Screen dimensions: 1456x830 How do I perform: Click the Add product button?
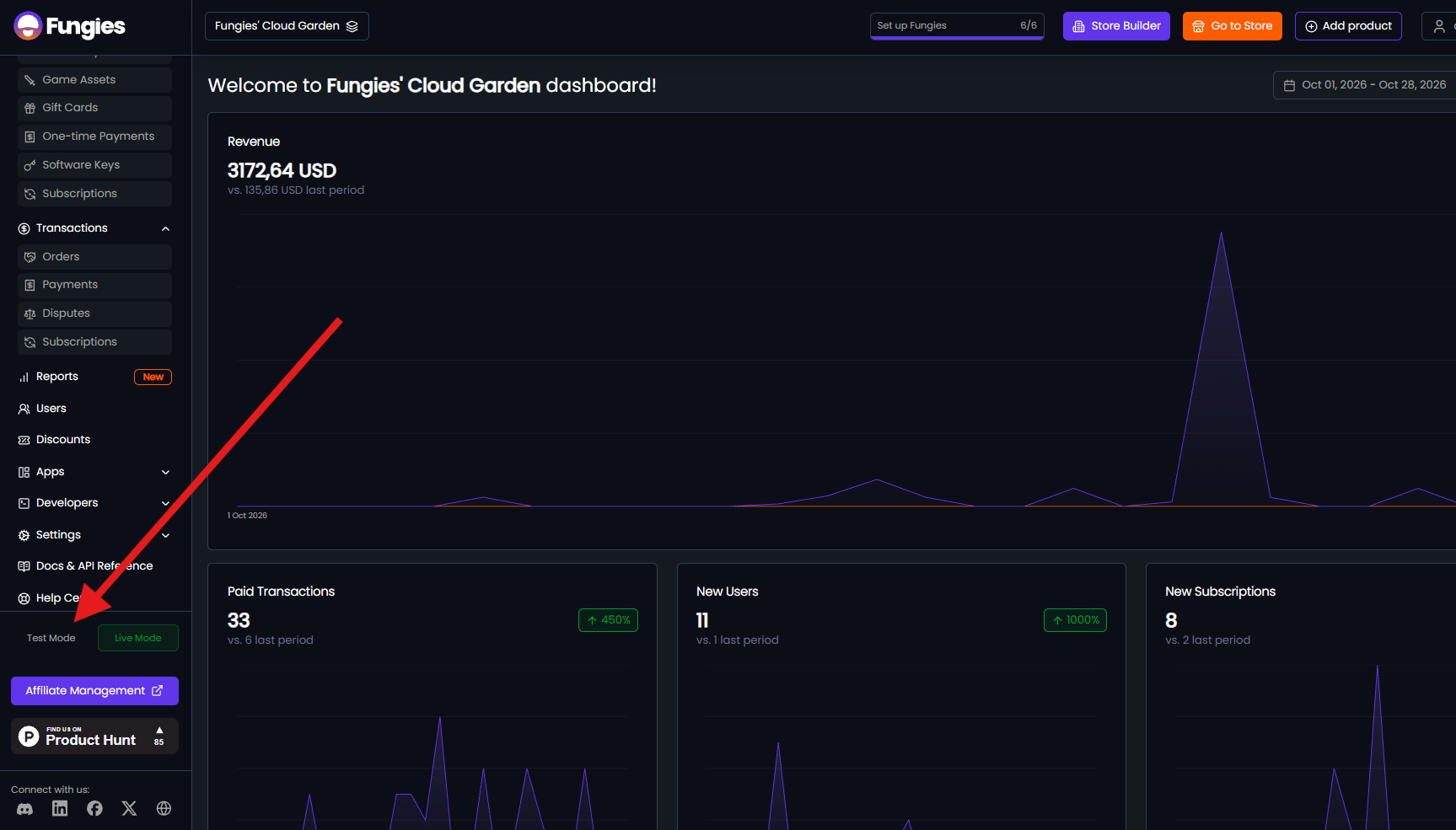(1349, 26)
